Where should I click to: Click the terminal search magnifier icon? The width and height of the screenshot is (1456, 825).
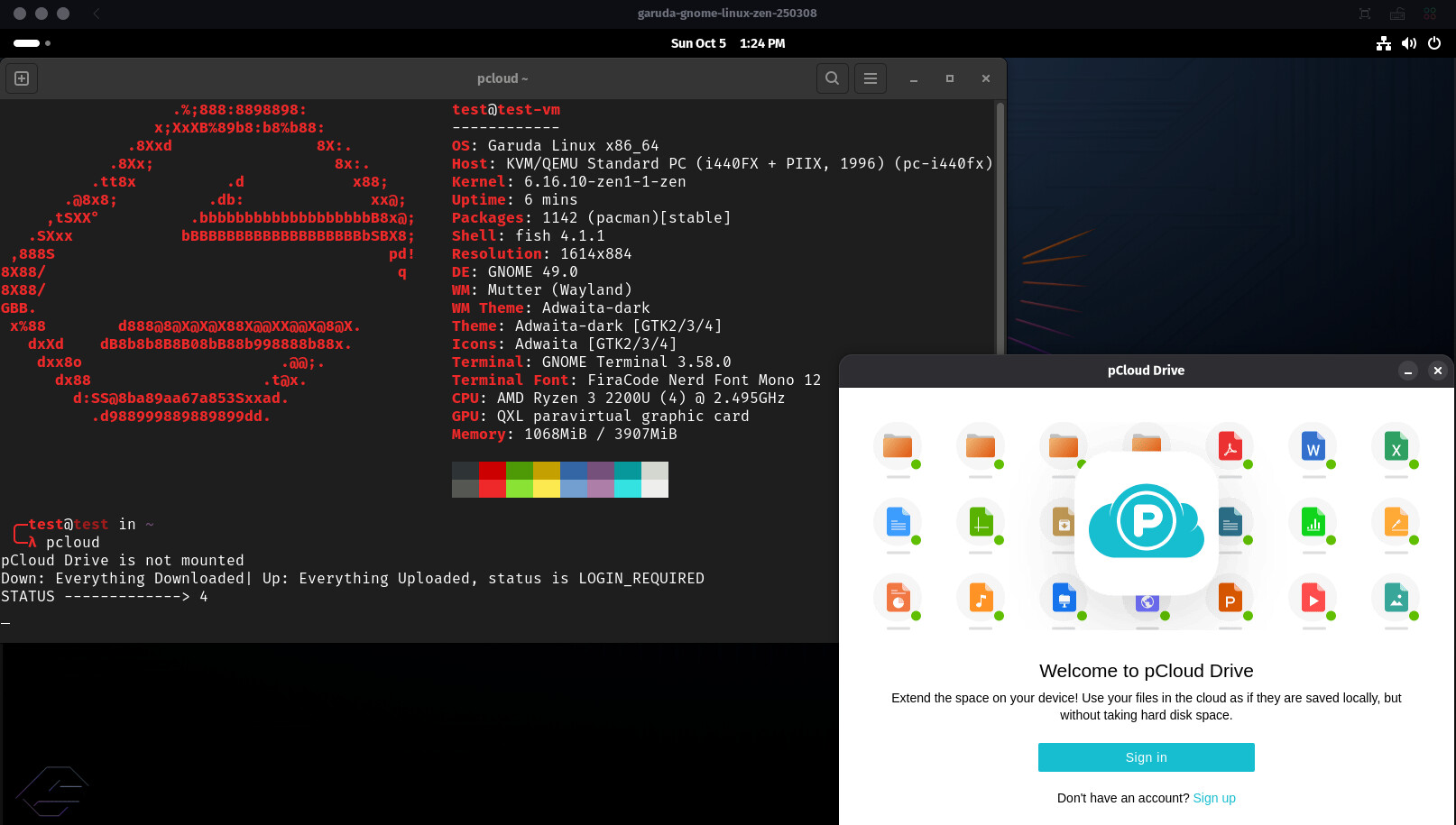pos(832,78)
